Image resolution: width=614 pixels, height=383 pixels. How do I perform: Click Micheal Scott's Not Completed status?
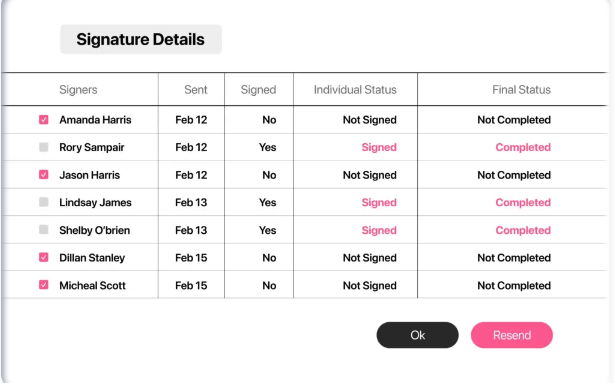point(514,285)
